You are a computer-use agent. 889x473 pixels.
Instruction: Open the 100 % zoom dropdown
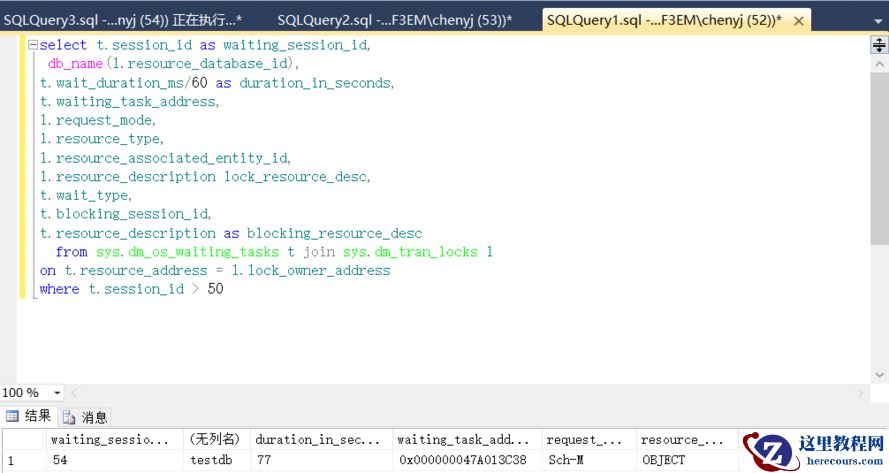pos(57,393)
